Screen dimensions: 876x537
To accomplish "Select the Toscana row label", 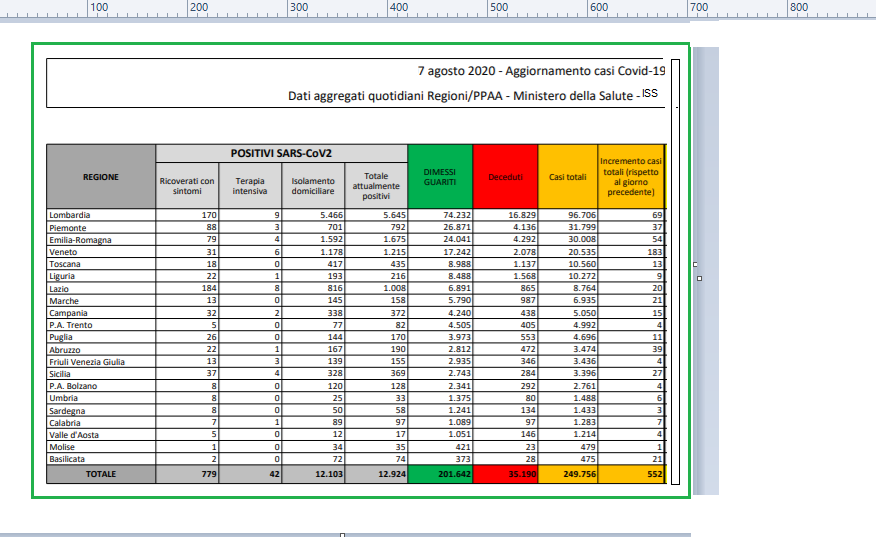I will (65, 264).
